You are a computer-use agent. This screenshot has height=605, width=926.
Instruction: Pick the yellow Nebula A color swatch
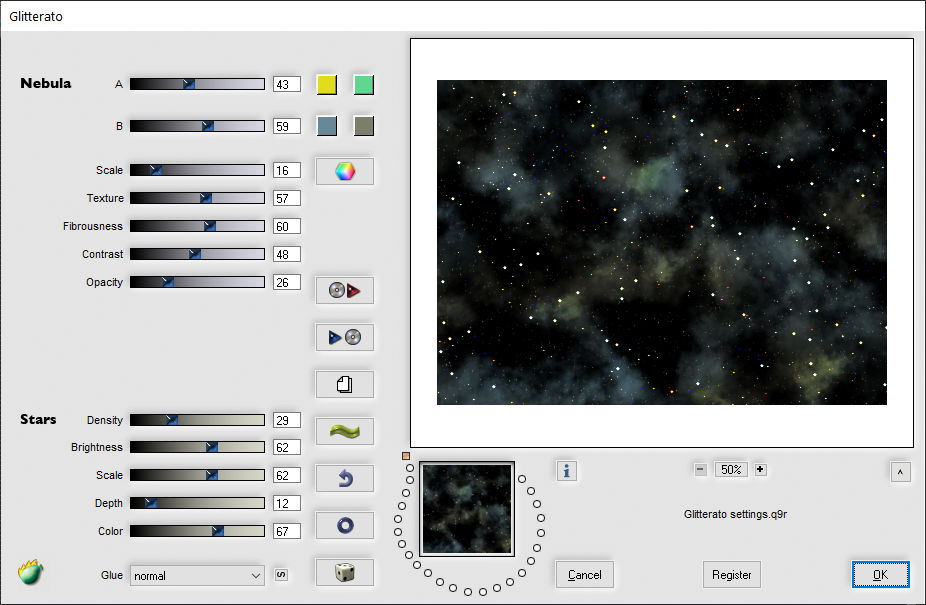pos(327,84)
